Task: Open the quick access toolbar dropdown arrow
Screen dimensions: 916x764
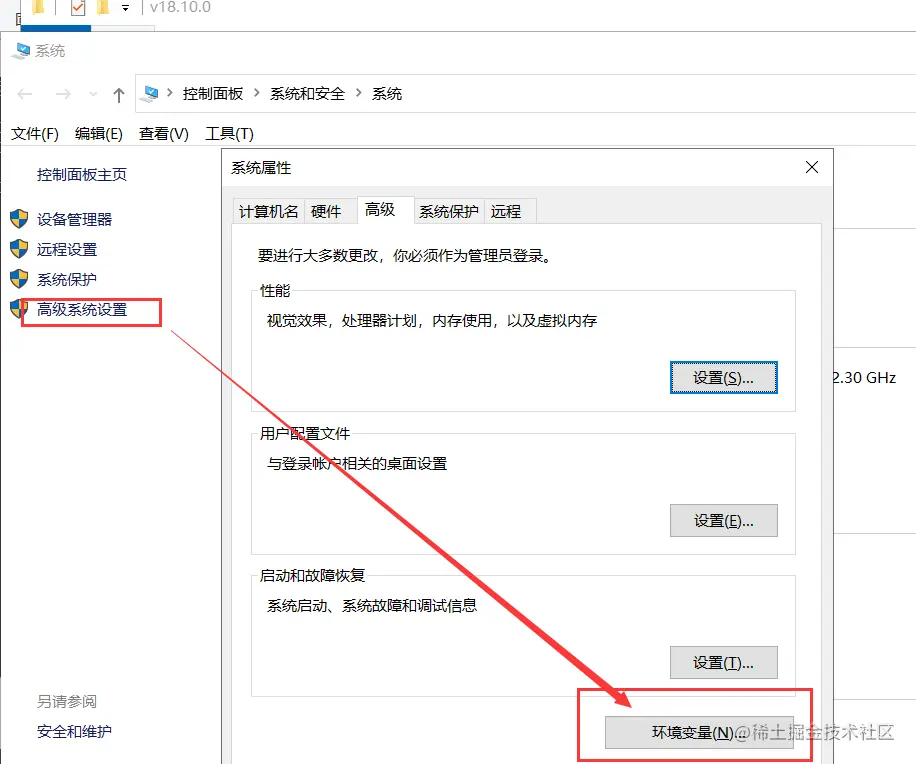Action: click(125, 8)
